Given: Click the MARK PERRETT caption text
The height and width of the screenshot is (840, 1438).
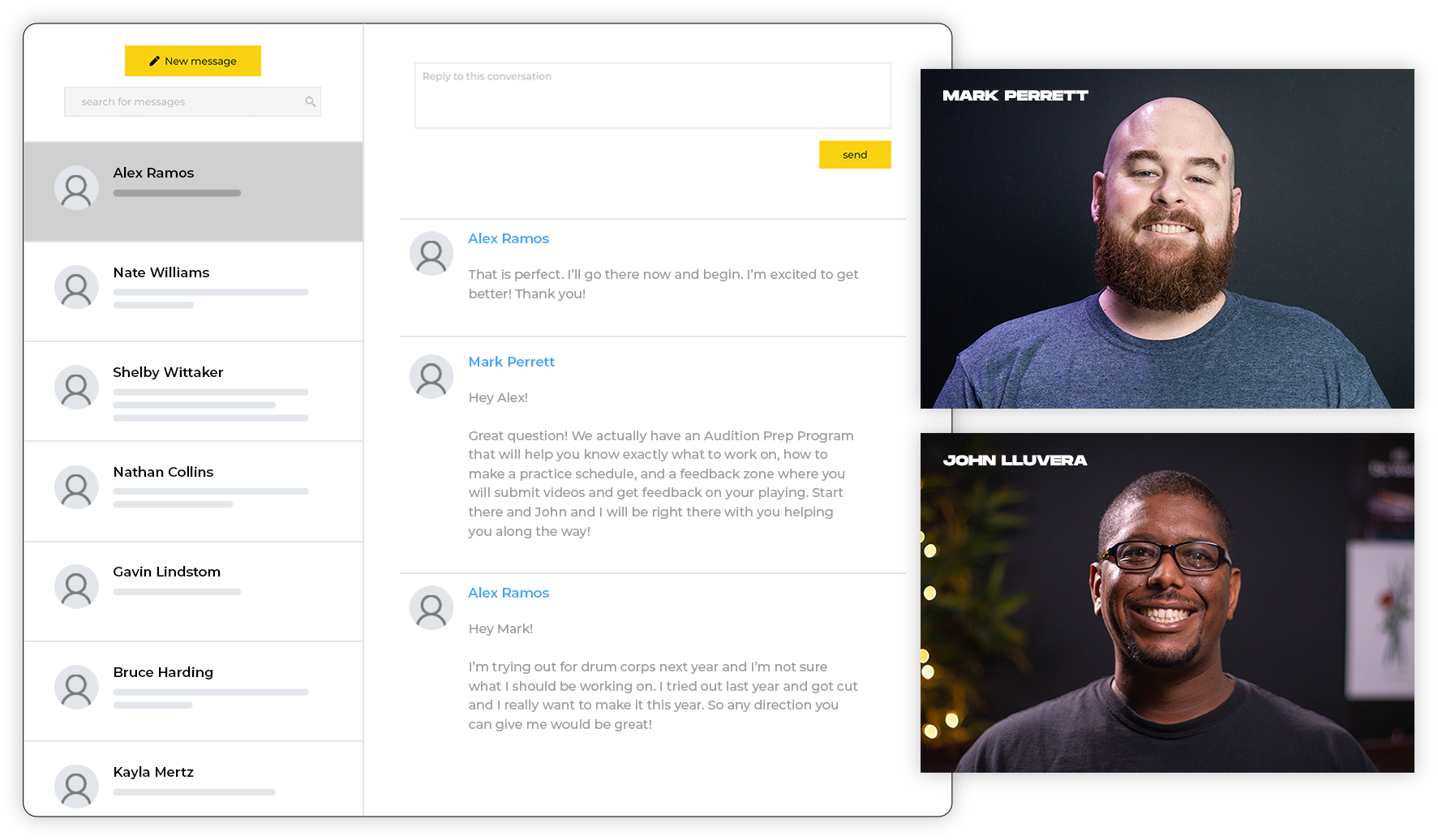Looking at the screenshot, I should (x=1015, y=96).
